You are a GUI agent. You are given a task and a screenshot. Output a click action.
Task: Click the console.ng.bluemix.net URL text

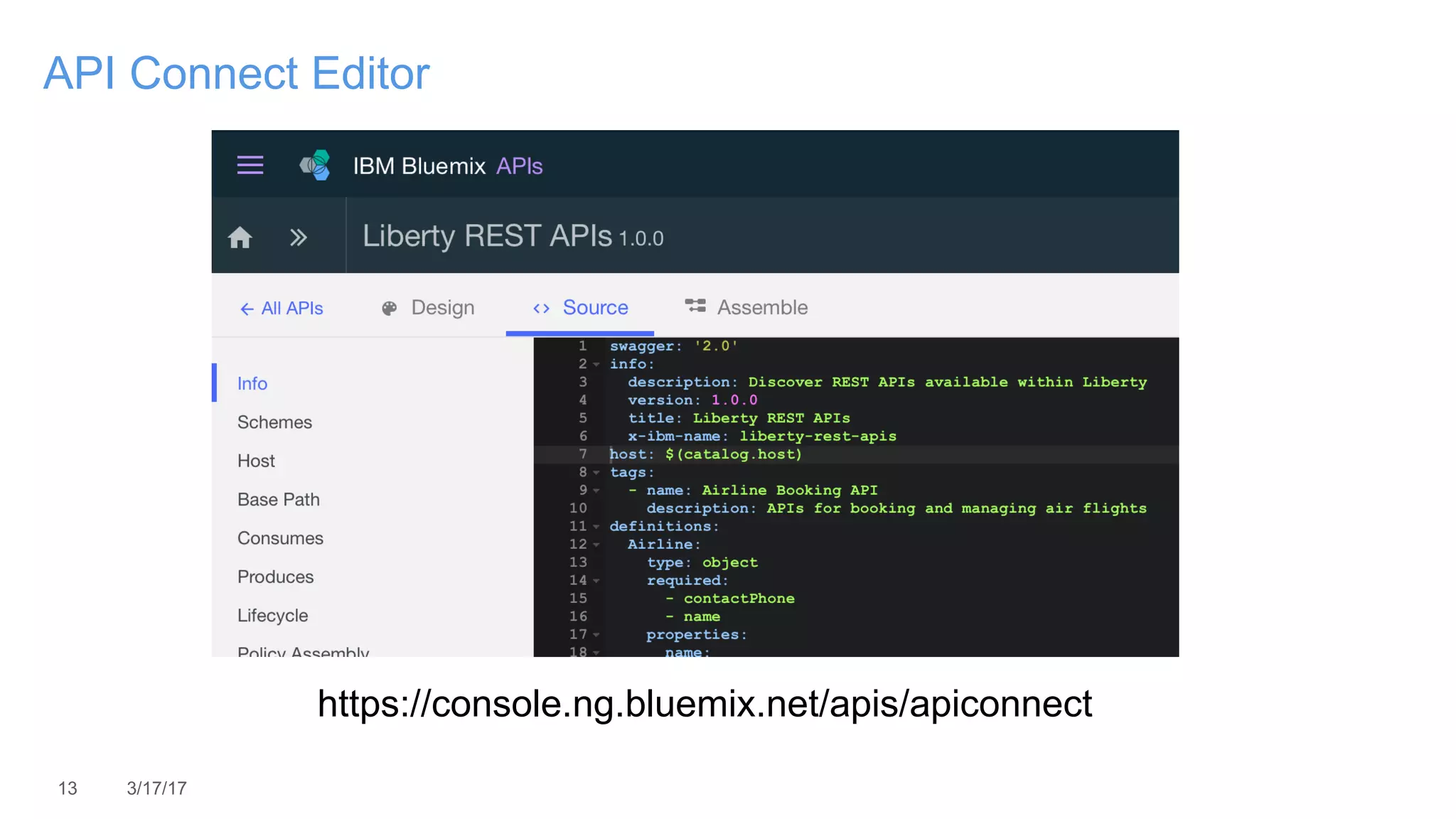tap(705, 704)
